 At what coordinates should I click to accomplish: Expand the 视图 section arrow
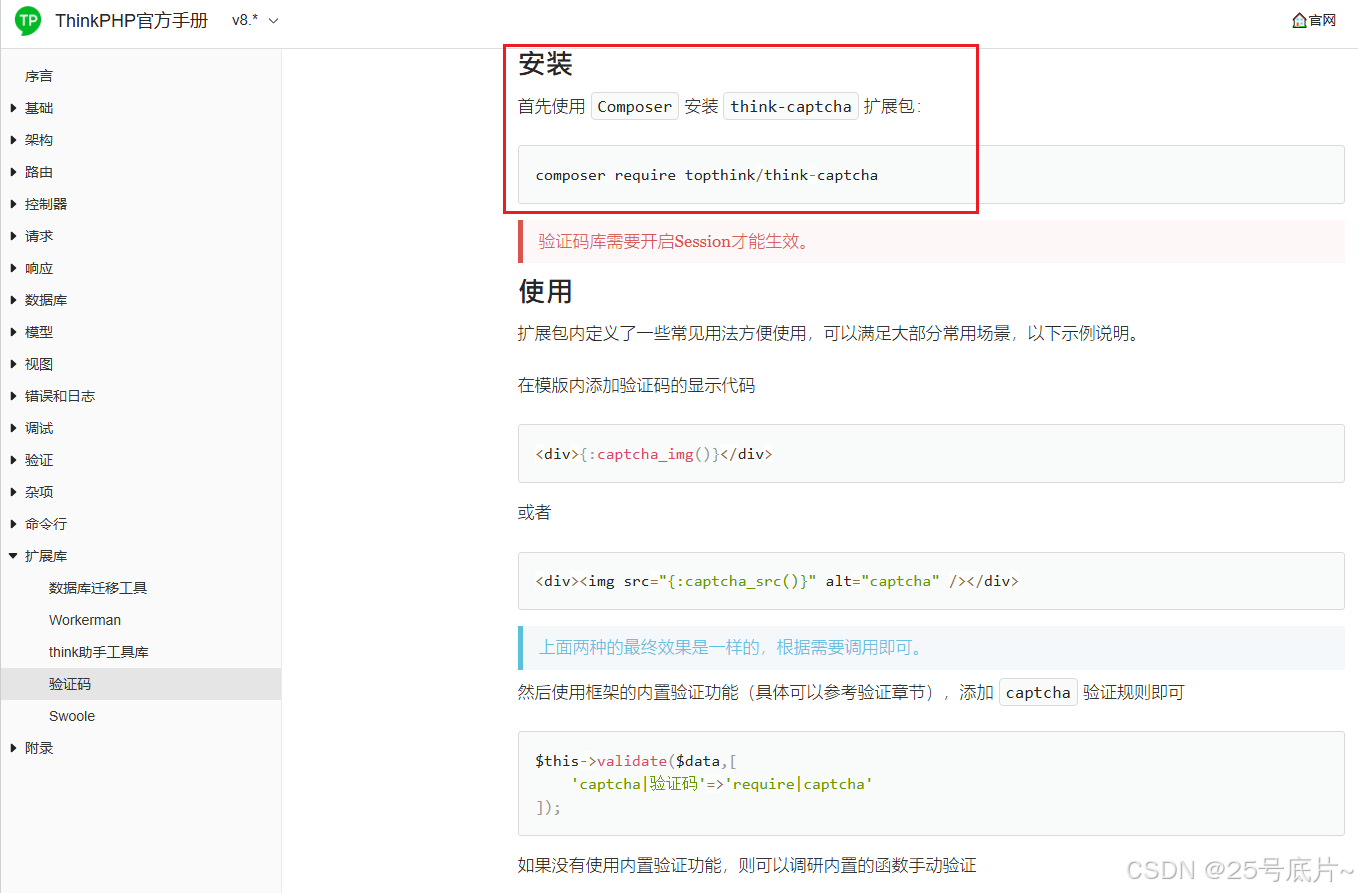coord(14,364)
